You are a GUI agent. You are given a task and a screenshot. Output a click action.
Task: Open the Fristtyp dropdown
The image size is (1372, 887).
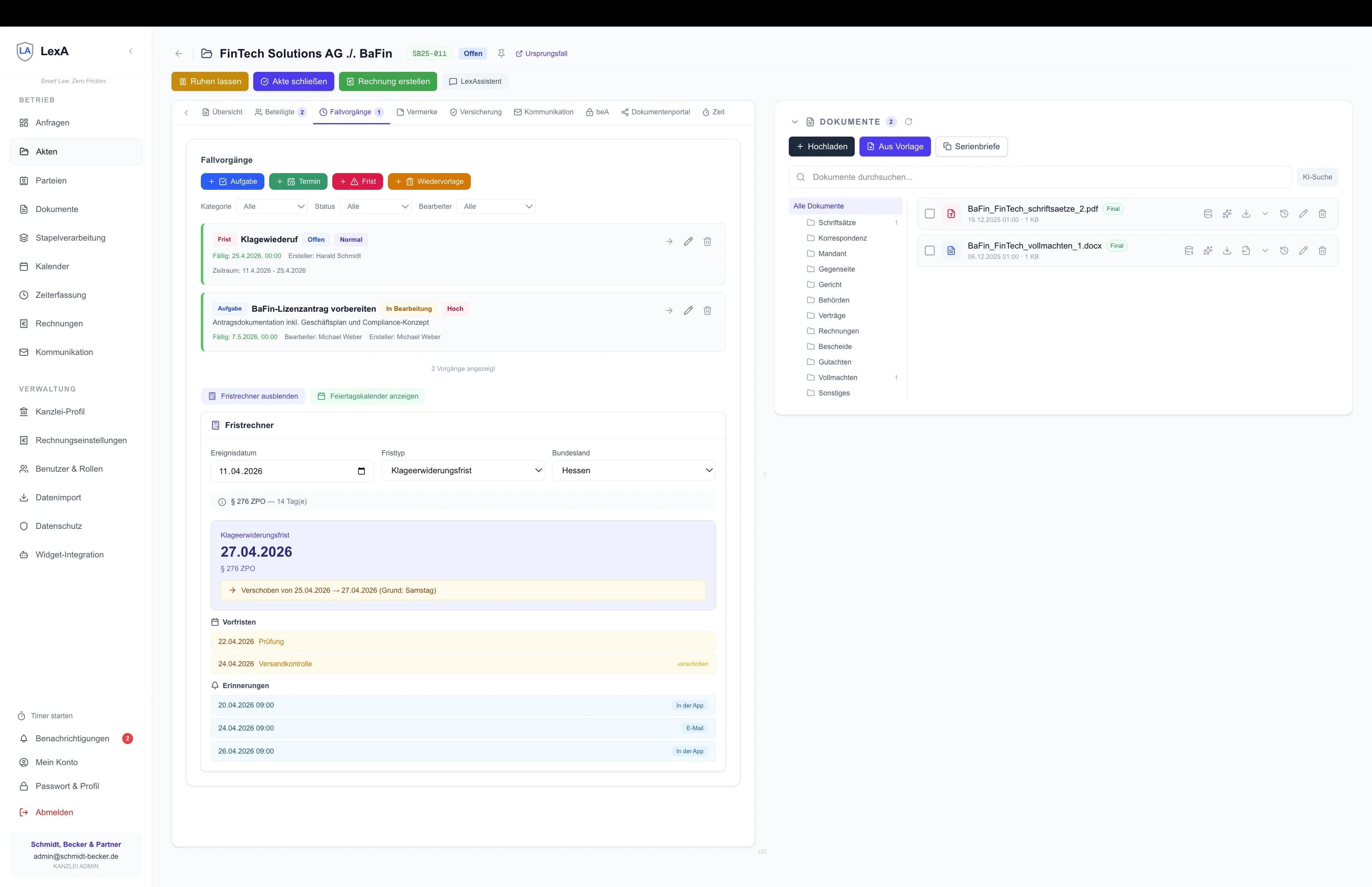tap(463, 470)
